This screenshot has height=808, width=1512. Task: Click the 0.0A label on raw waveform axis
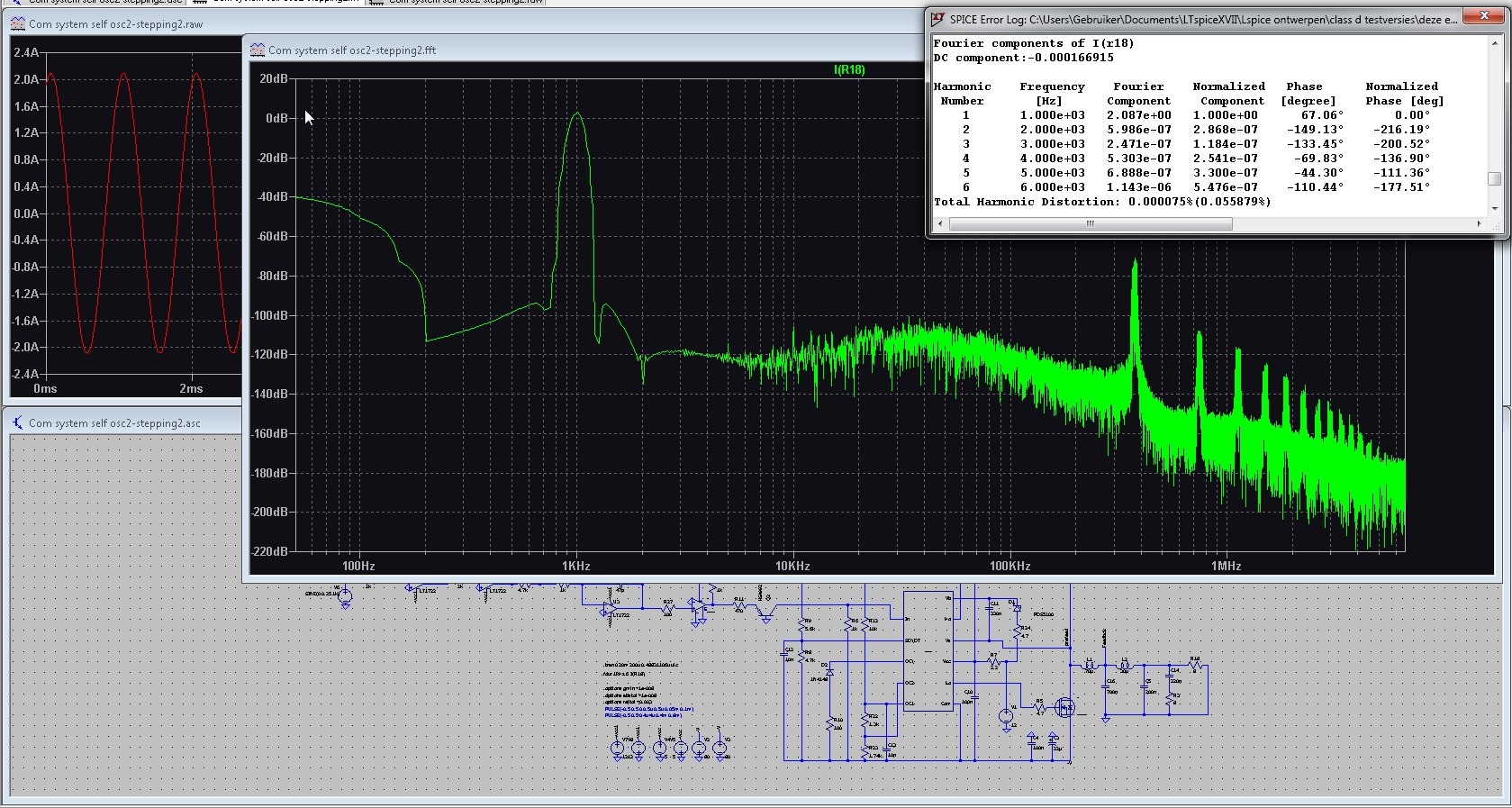(26, 213)
